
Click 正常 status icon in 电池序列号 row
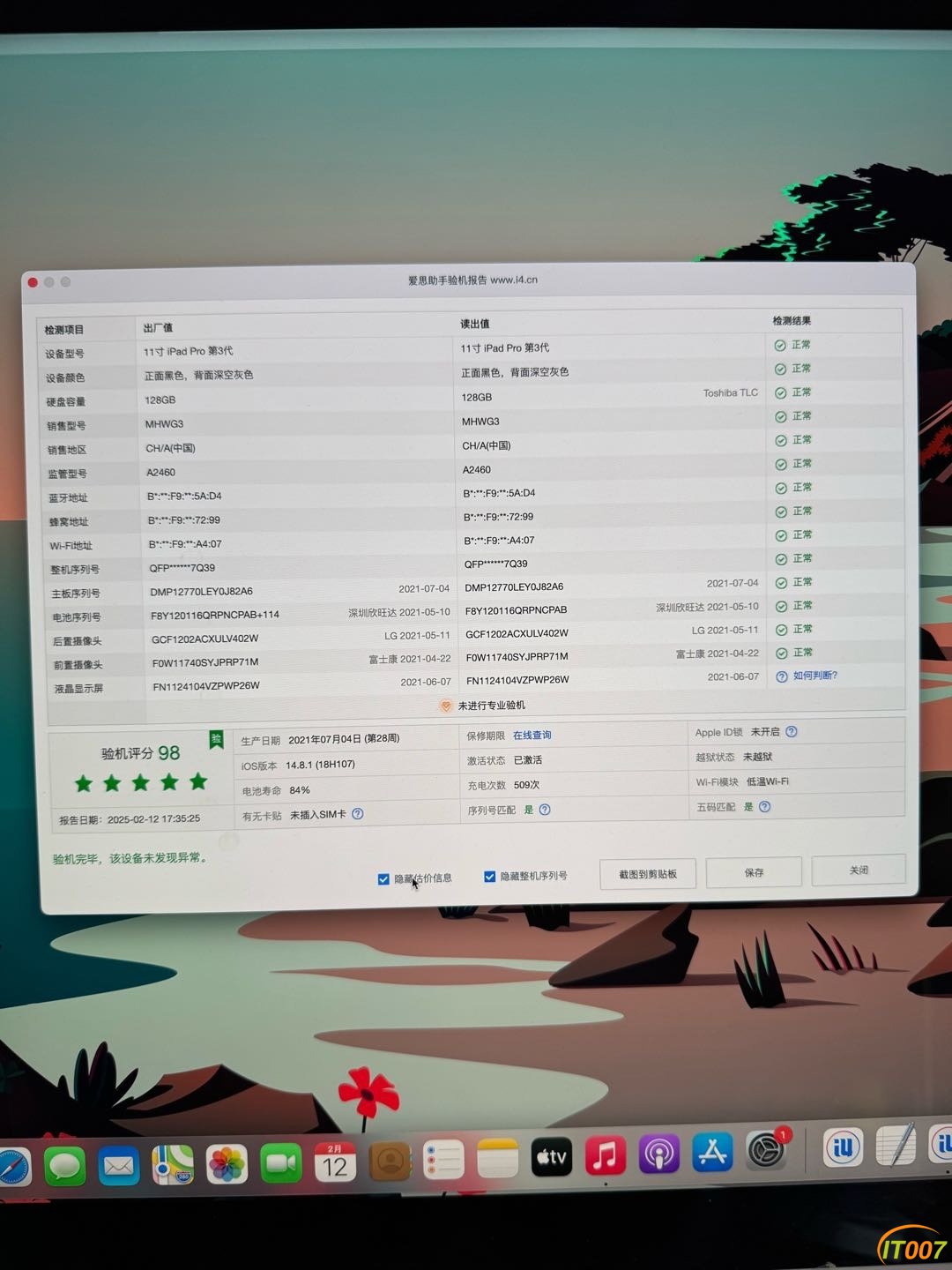[781, 607]
